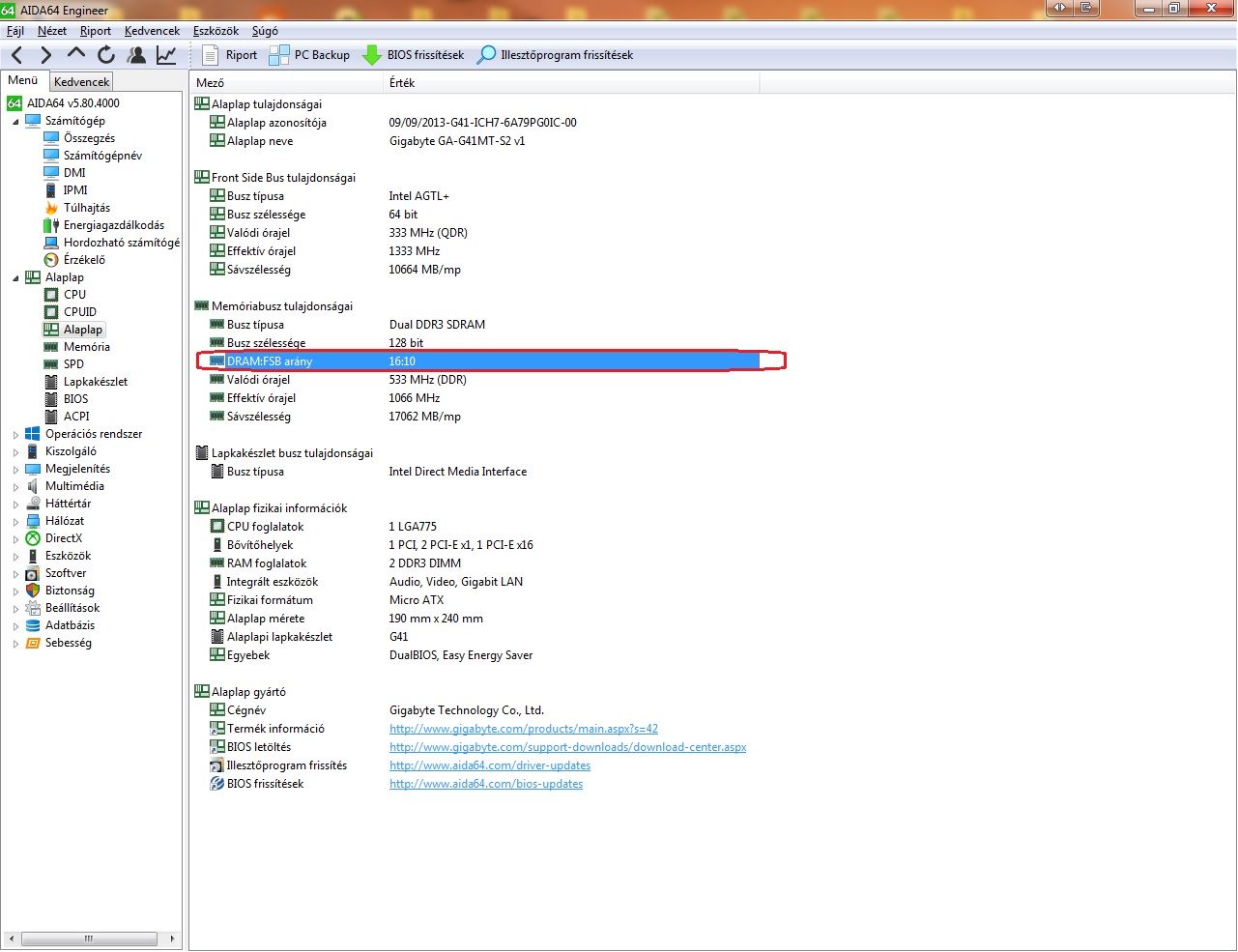This screenshot has height=952, width=1238.
Task: Open Illesztőprogram frissítések search tool
Action: coord(556,55)
